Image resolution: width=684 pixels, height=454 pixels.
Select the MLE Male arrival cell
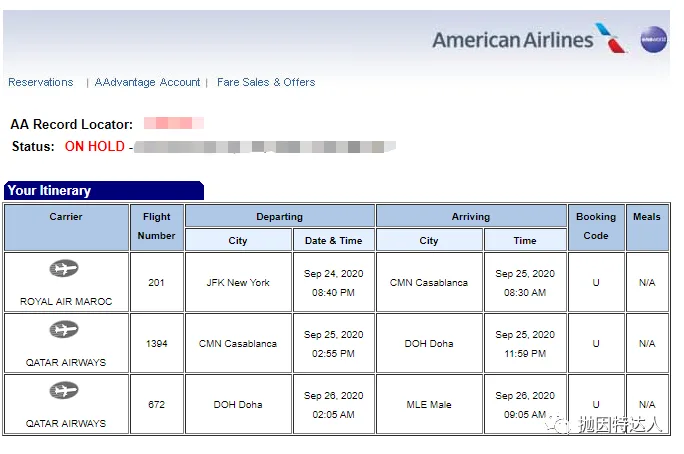(x=429, y=404)
